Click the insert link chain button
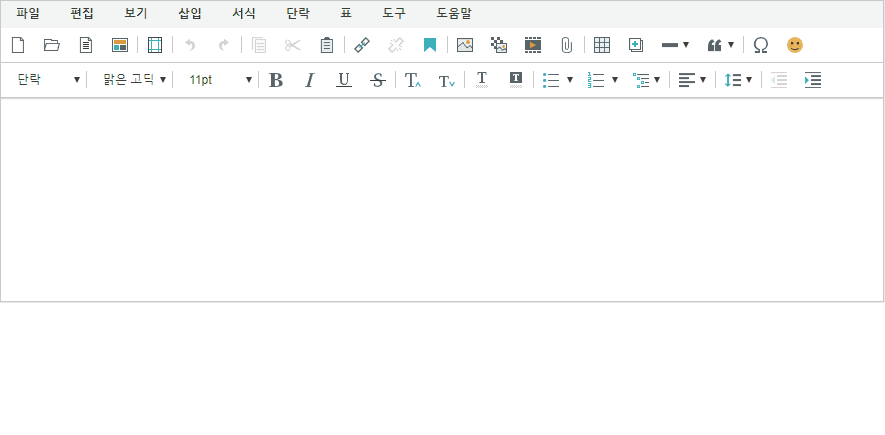Viewport: 885px width, 435px height. click(x=362, y=45)
